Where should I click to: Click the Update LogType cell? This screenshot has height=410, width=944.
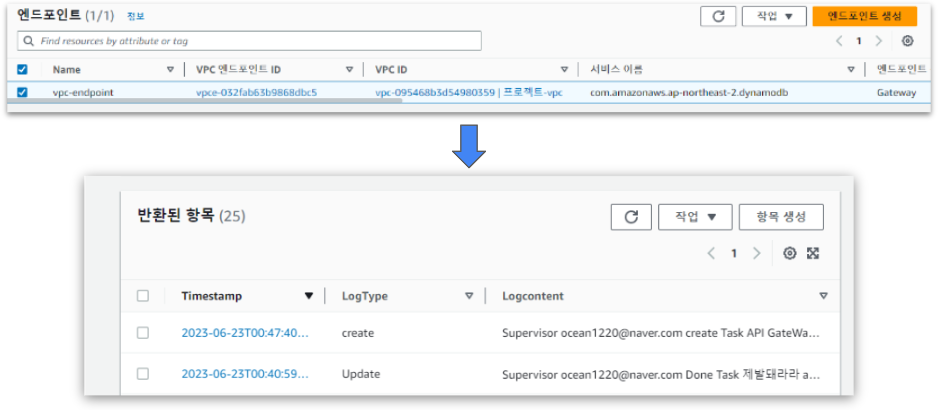pos(361,374)
